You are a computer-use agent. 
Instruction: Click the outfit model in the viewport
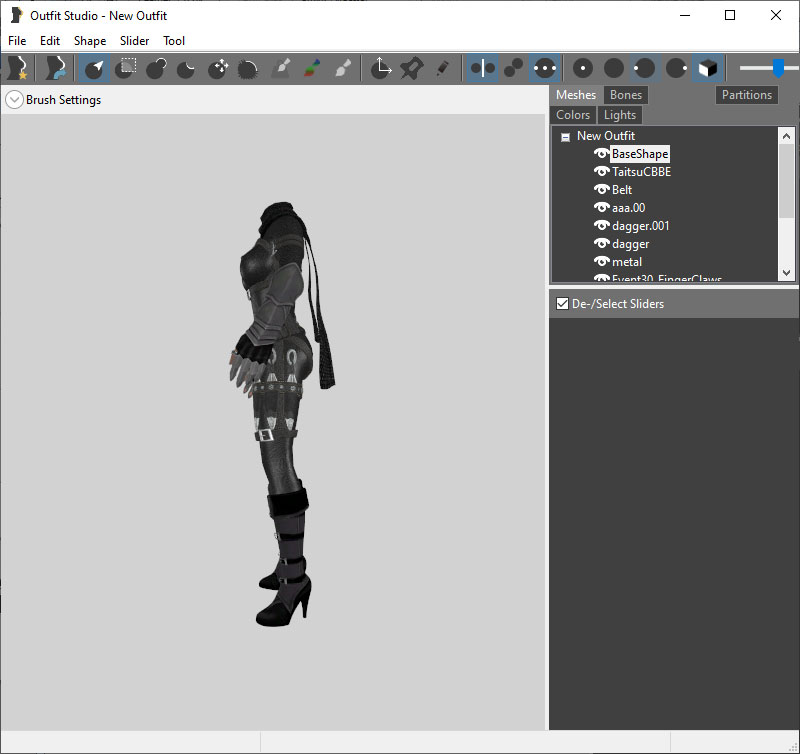[281, 413]
